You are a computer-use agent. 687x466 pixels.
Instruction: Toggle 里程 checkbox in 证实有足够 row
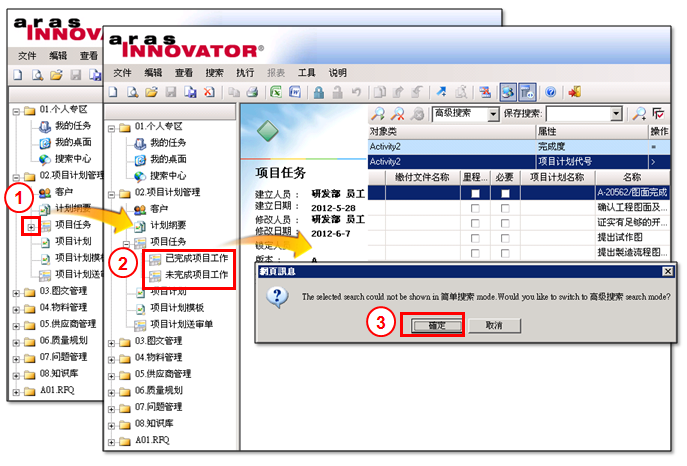(475, 223)
